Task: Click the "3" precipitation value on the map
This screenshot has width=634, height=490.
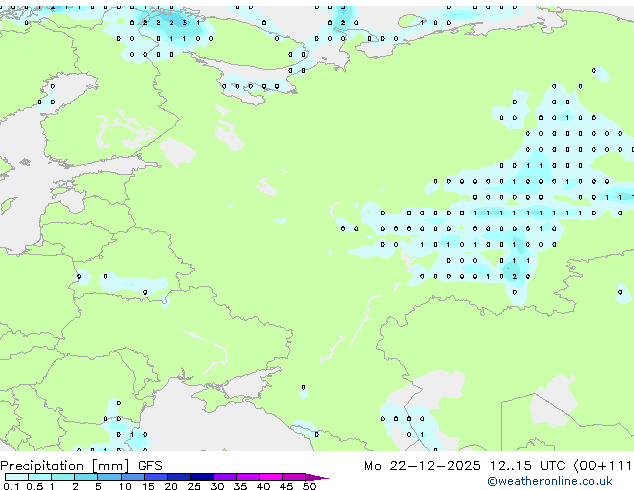Action: 184,23
